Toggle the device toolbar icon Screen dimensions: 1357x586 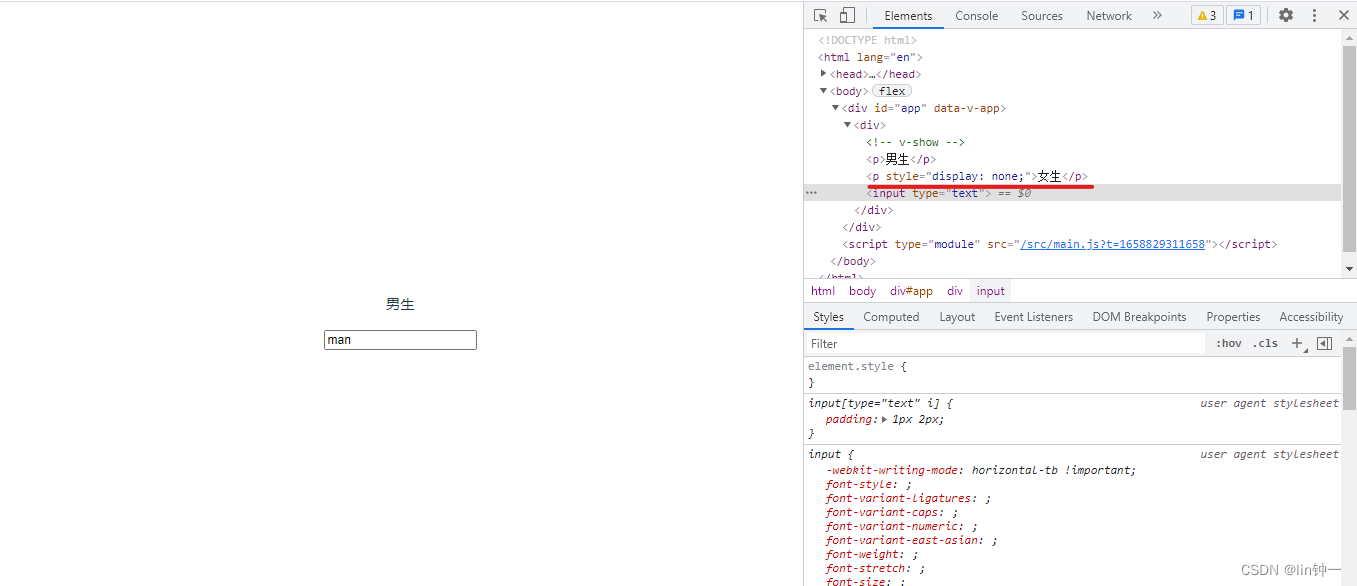tap(847, 15)
